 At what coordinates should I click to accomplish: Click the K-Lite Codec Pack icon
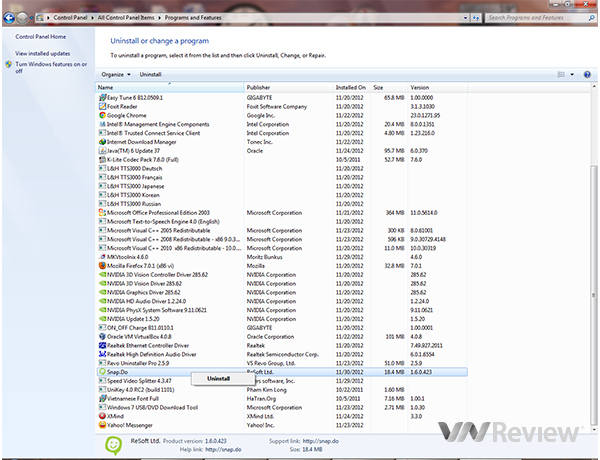click(x=102, y=159)
